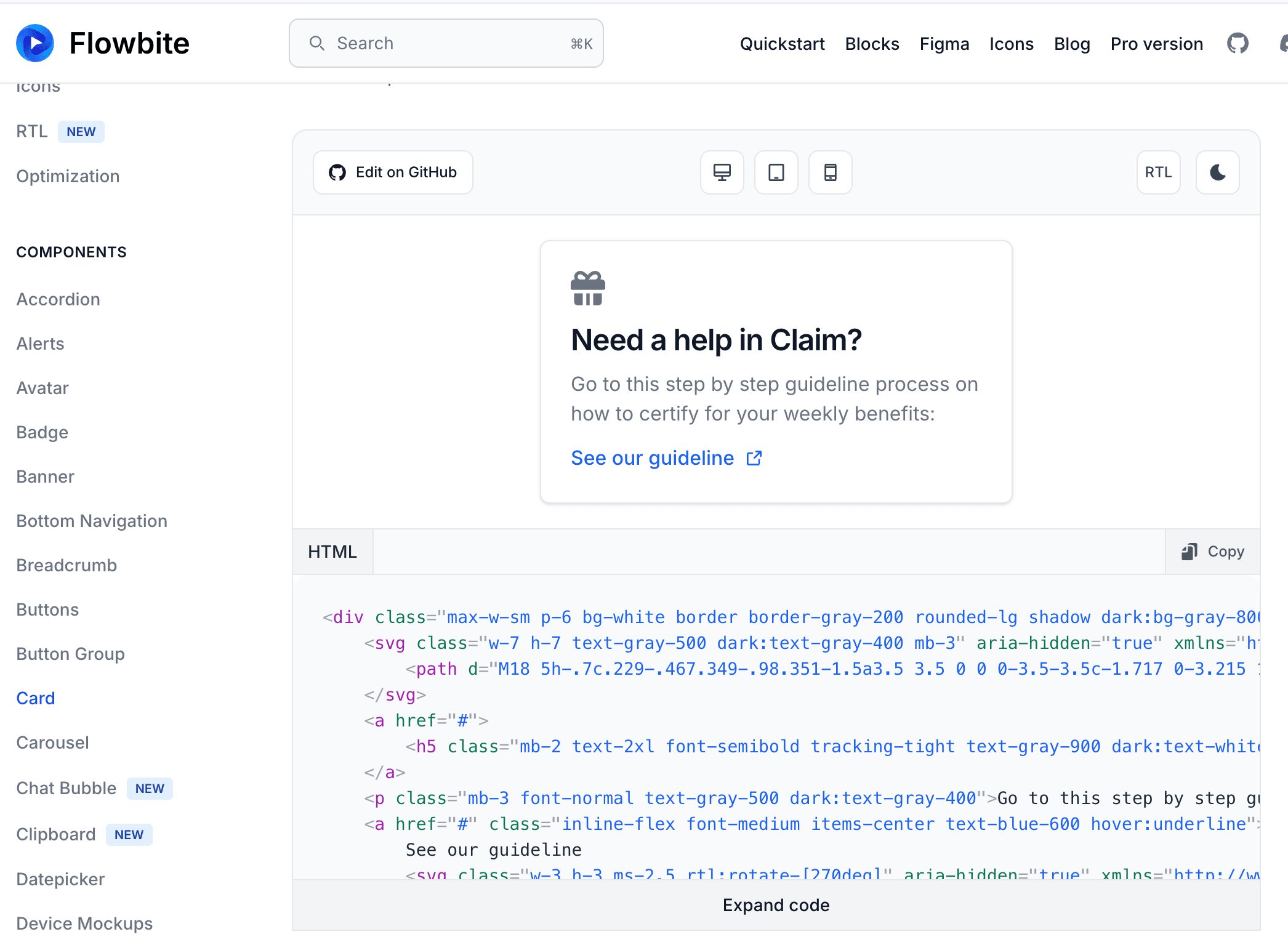
Task: Click the gift icon in the card
Action: [x=587, y=288]
